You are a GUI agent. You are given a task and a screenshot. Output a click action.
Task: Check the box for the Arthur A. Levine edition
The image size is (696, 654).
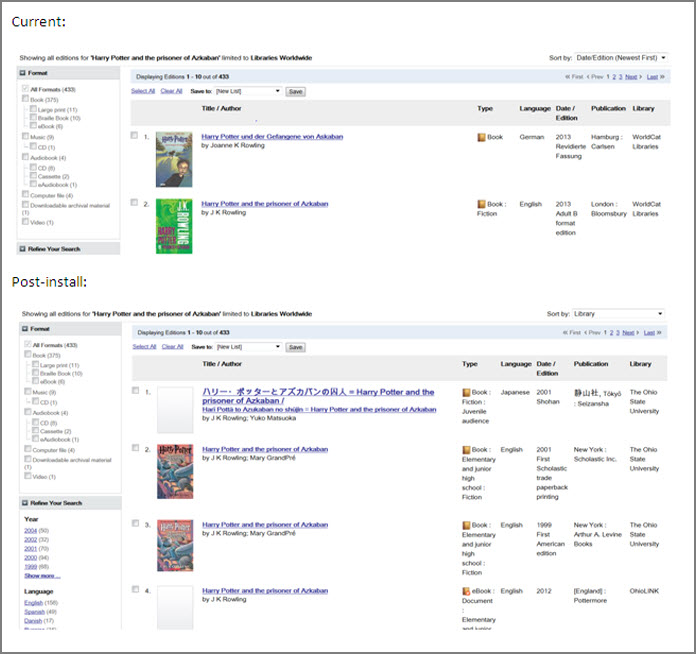[x=135, y=523]
